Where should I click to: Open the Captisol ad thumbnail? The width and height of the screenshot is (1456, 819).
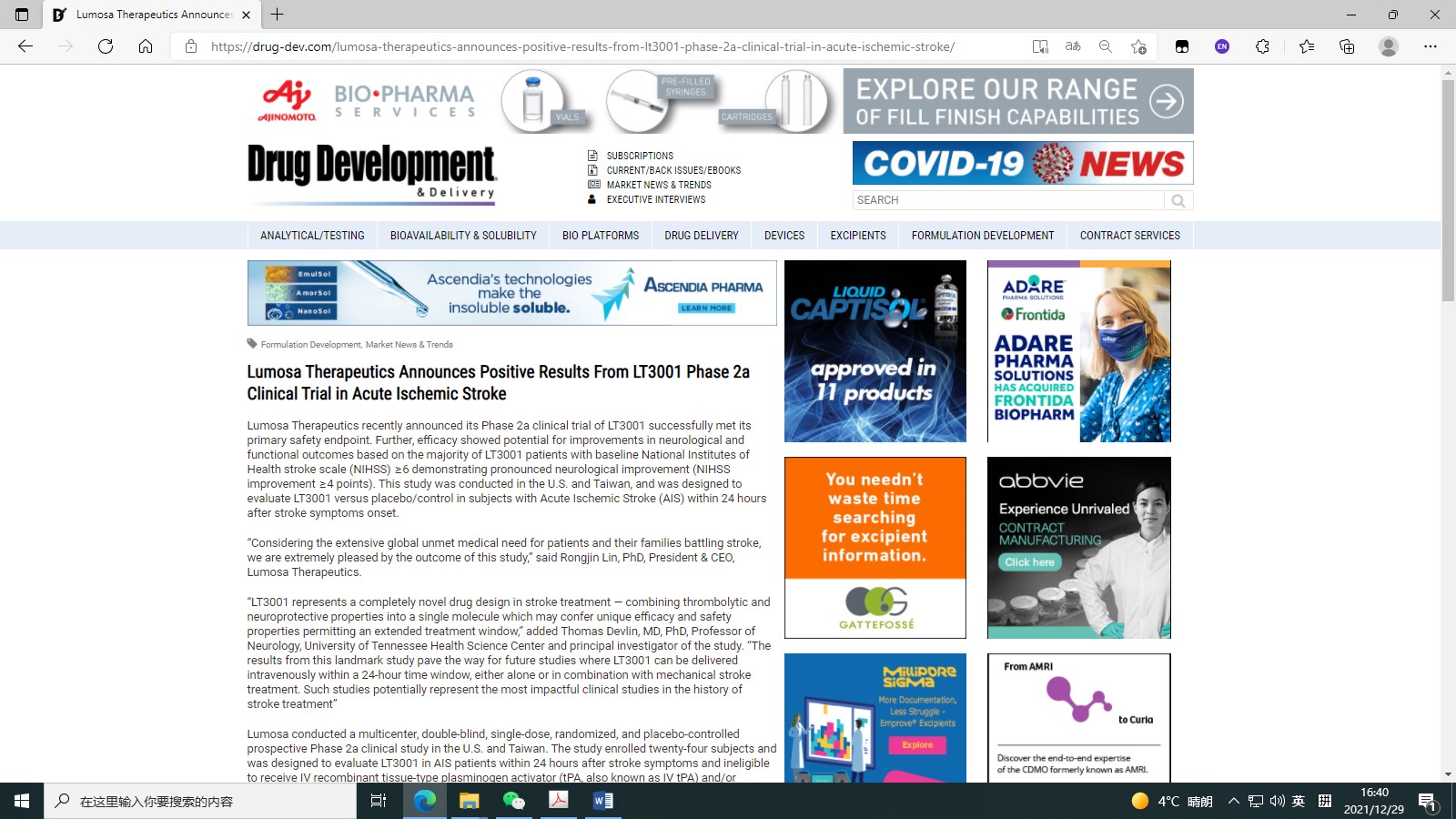(x=875, y=351)
